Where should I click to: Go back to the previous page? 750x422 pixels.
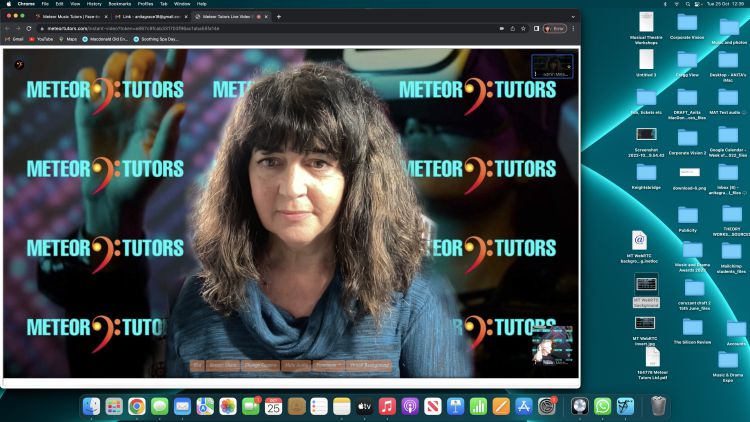click(8, 29)
